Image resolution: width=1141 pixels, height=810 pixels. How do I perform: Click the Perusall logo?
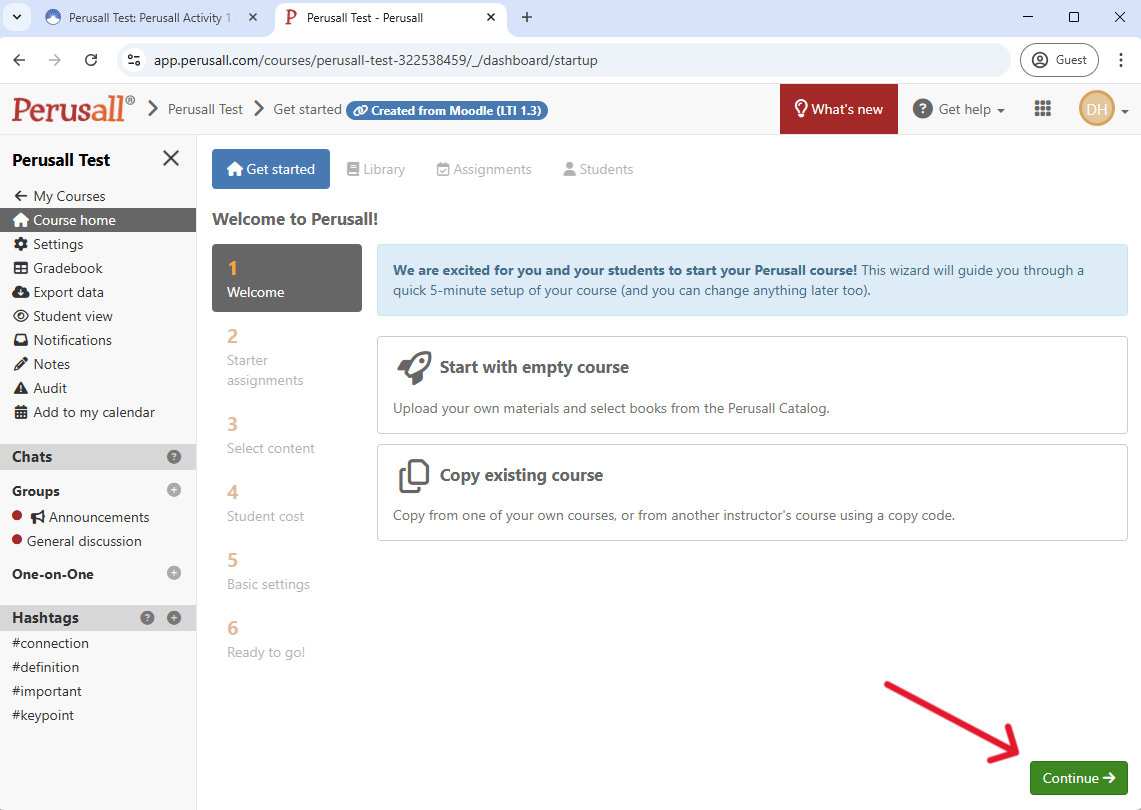point(71,108)
